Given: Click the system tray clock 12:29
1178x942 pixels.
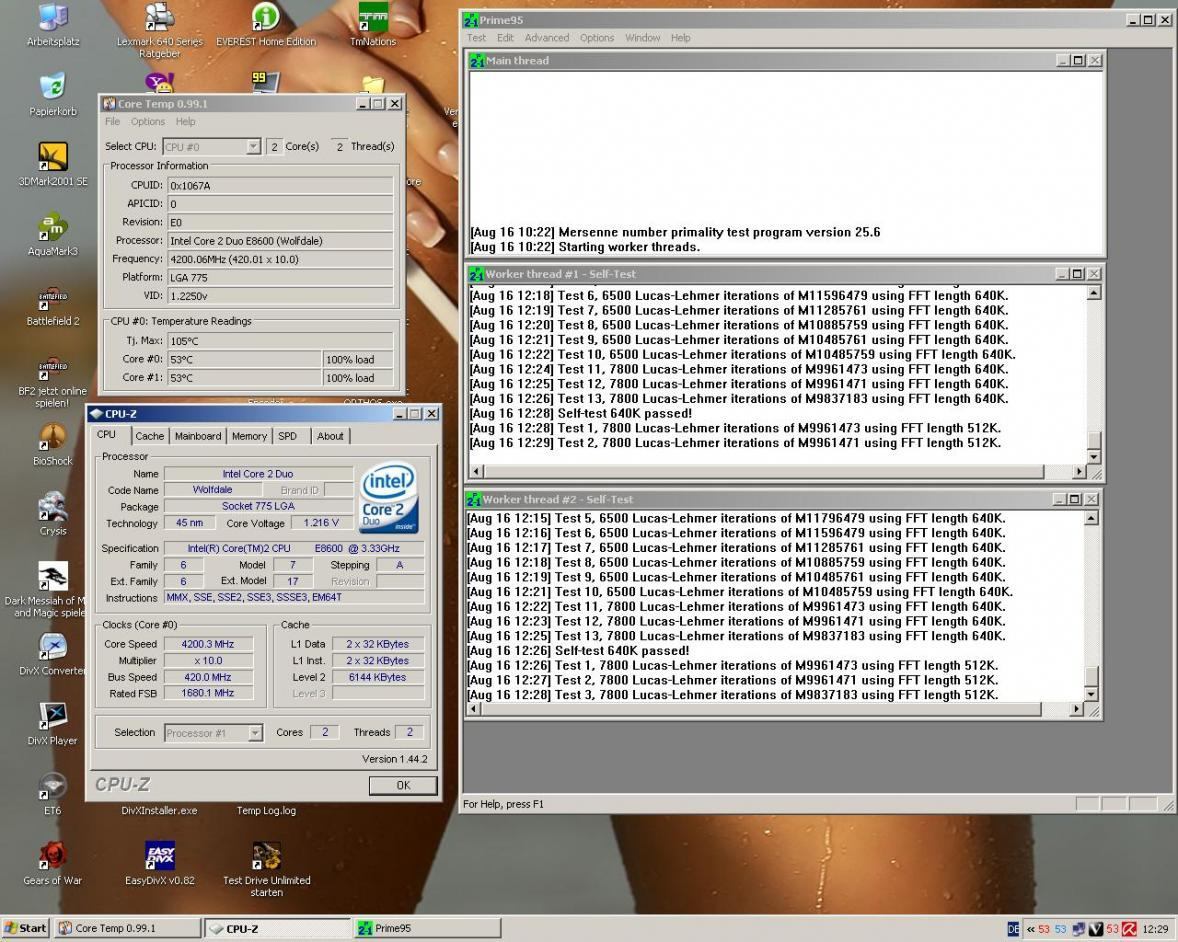Looking at the screenshot, I should pos(1155,929).
